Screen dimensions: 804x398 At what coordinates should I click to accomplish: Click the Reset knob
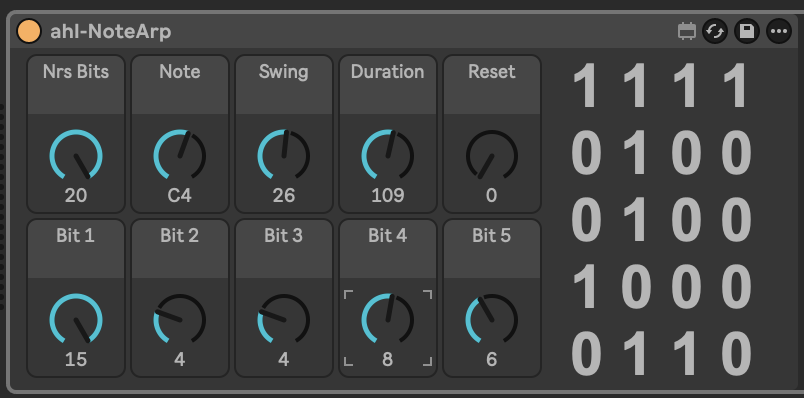491,155
